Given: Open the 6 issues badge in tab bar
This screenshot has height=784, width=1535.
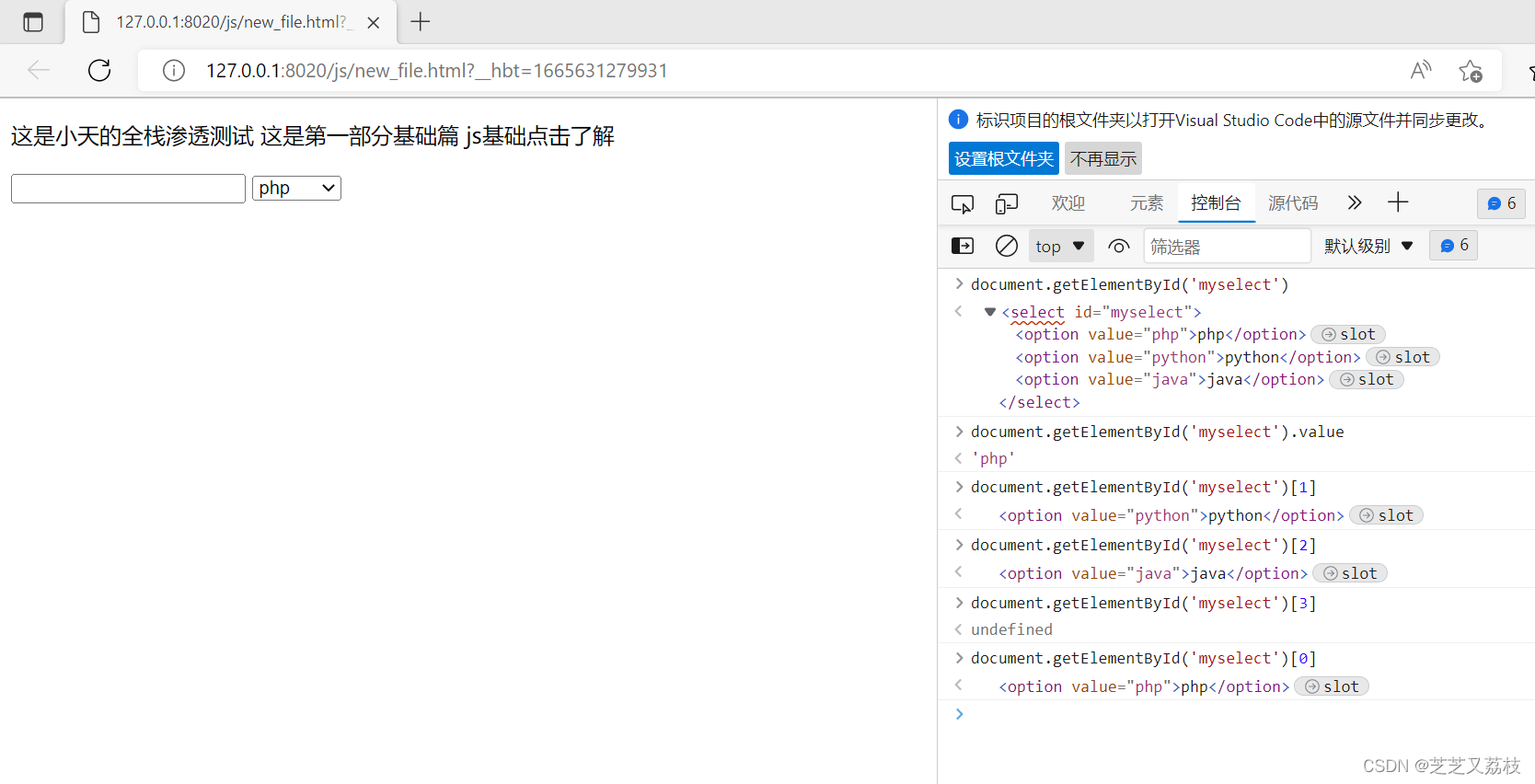Looking at the screenshot, I should 1501,203.
